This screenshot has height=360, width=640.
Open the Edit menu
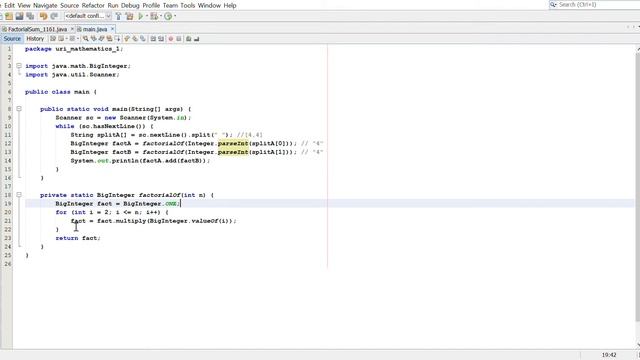tap(9, 5)
